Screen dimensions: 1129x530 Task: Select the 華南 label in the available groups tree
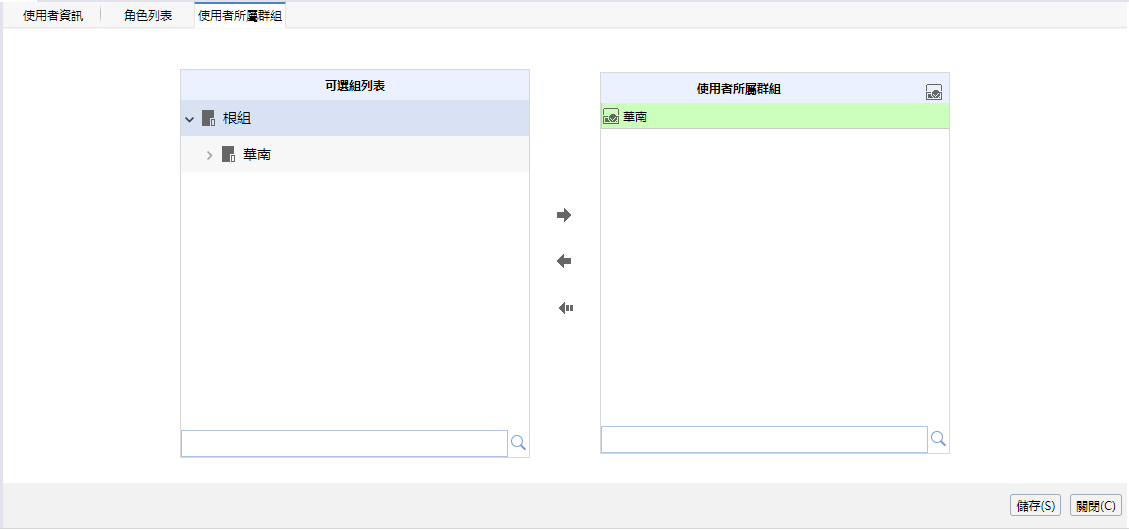257,155
